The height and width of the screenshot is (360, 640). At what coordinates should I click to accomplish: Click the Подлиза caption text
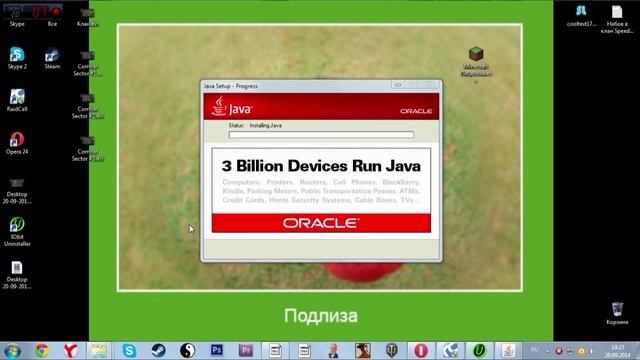(x=321, y=316)
